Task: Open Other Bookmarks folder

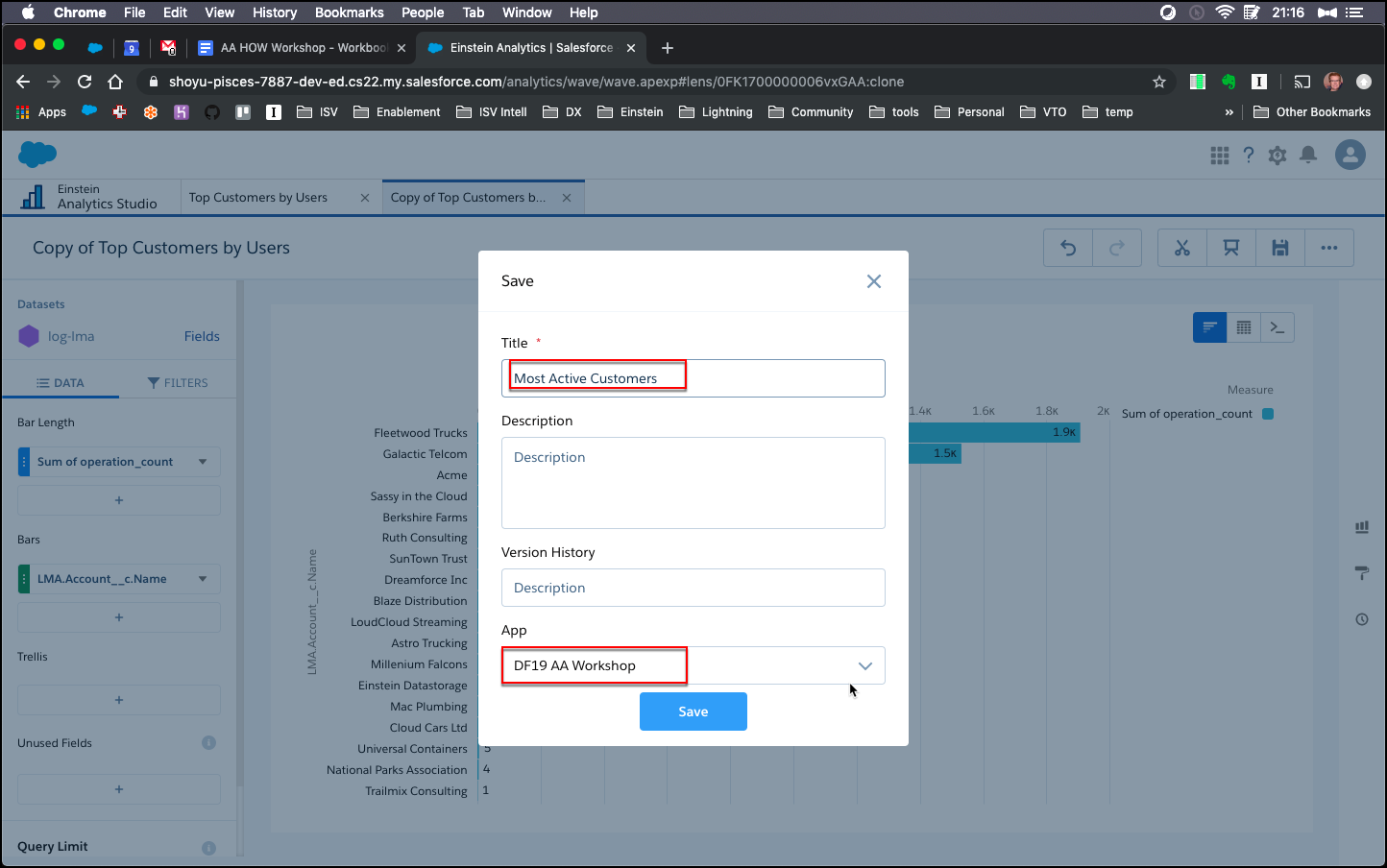Action: (1312, 112)
